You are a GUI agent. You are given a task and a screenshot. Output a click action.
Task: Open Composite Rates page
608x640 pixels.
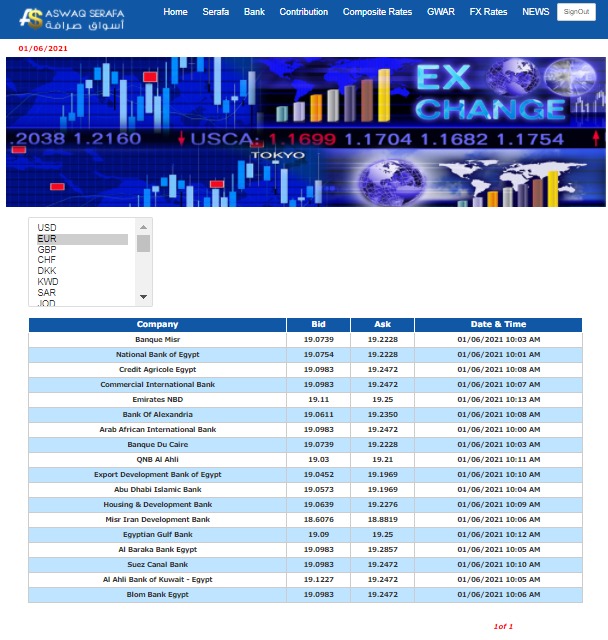tap(377, 12)
